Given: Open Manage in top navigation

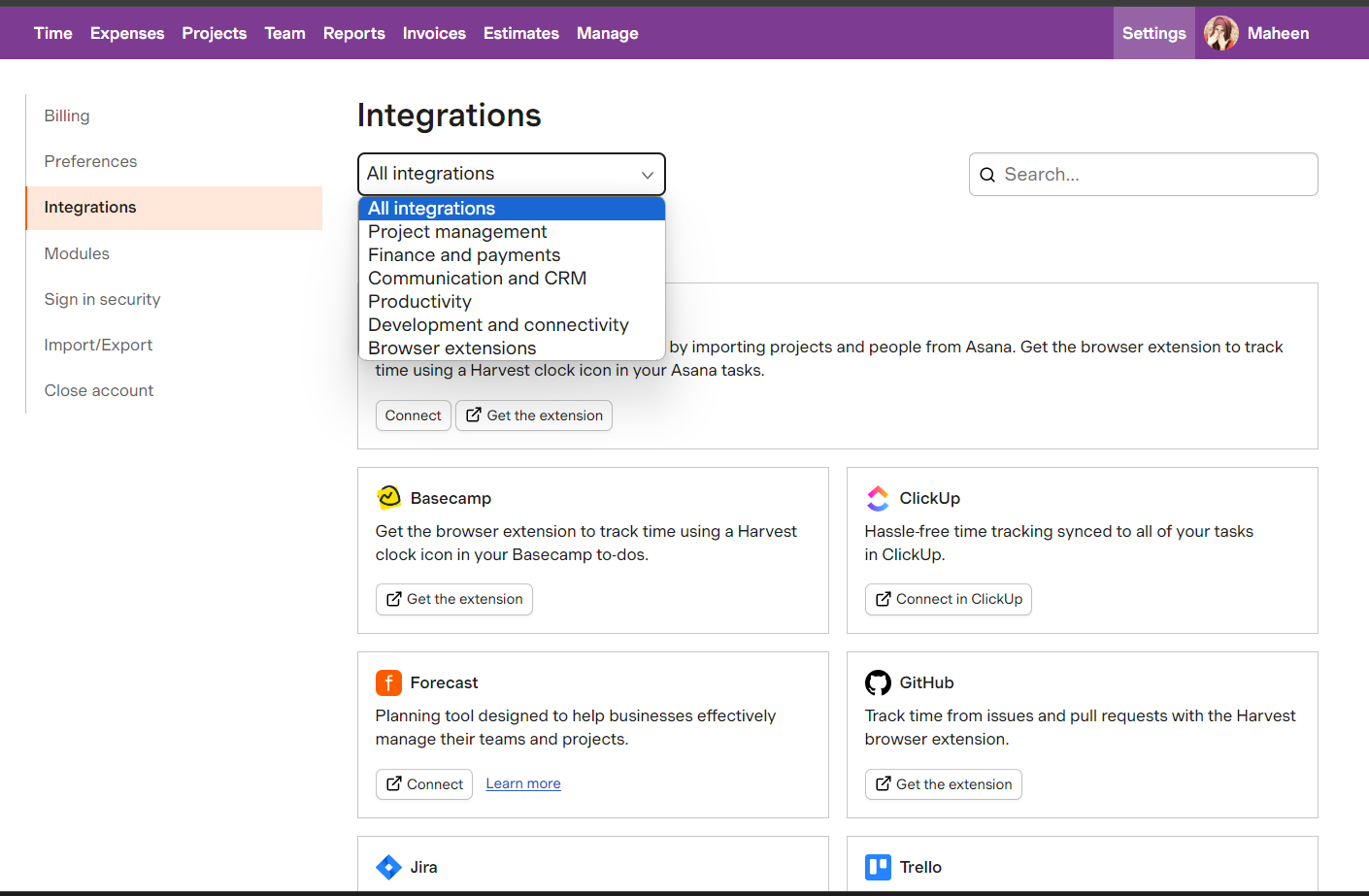Looking at the screenshot, I should click(x=608, y=33).
